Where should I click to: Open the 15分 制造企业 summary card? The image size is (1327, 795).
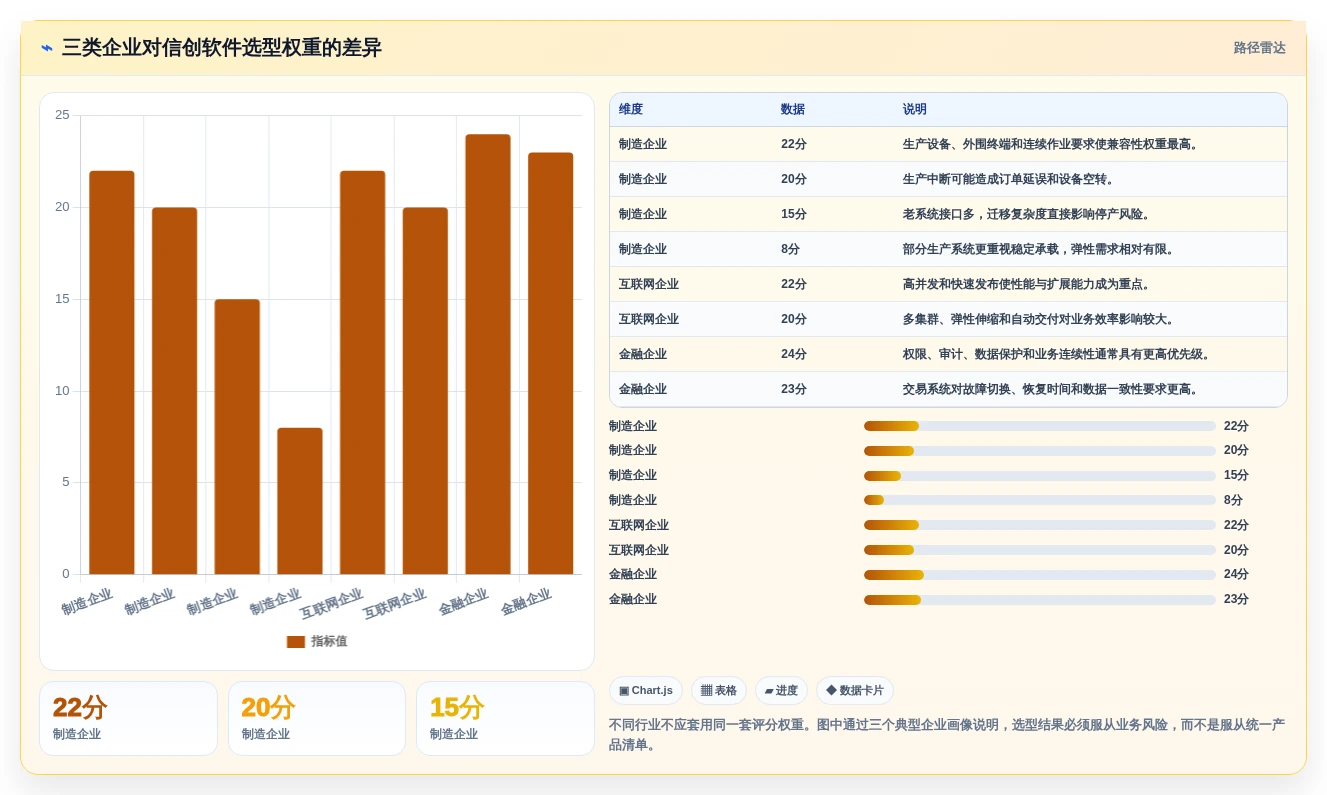click(505, 718)
